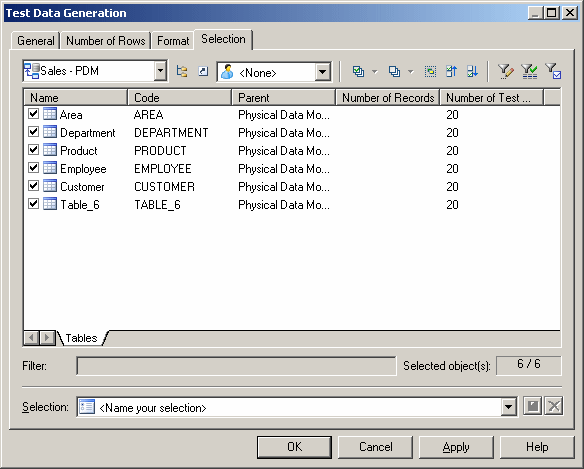The image size is (584, 469).
Task: Open the <None> user filter dropdown
Action: pyautogui.click(x=323, y=72)
